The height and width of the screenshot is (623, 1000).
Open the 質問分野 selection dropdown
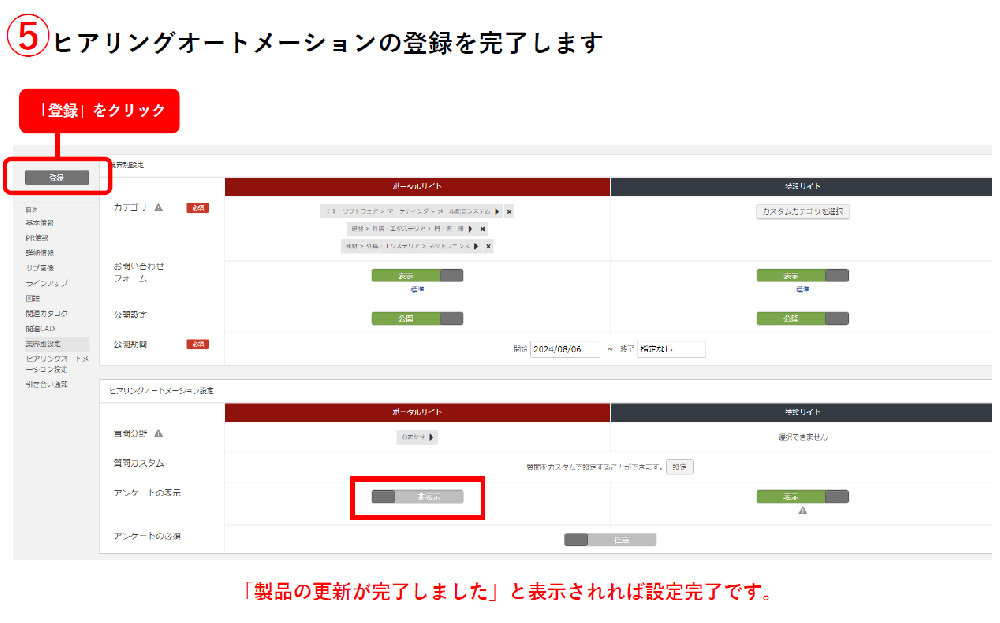tap(417, 437)
